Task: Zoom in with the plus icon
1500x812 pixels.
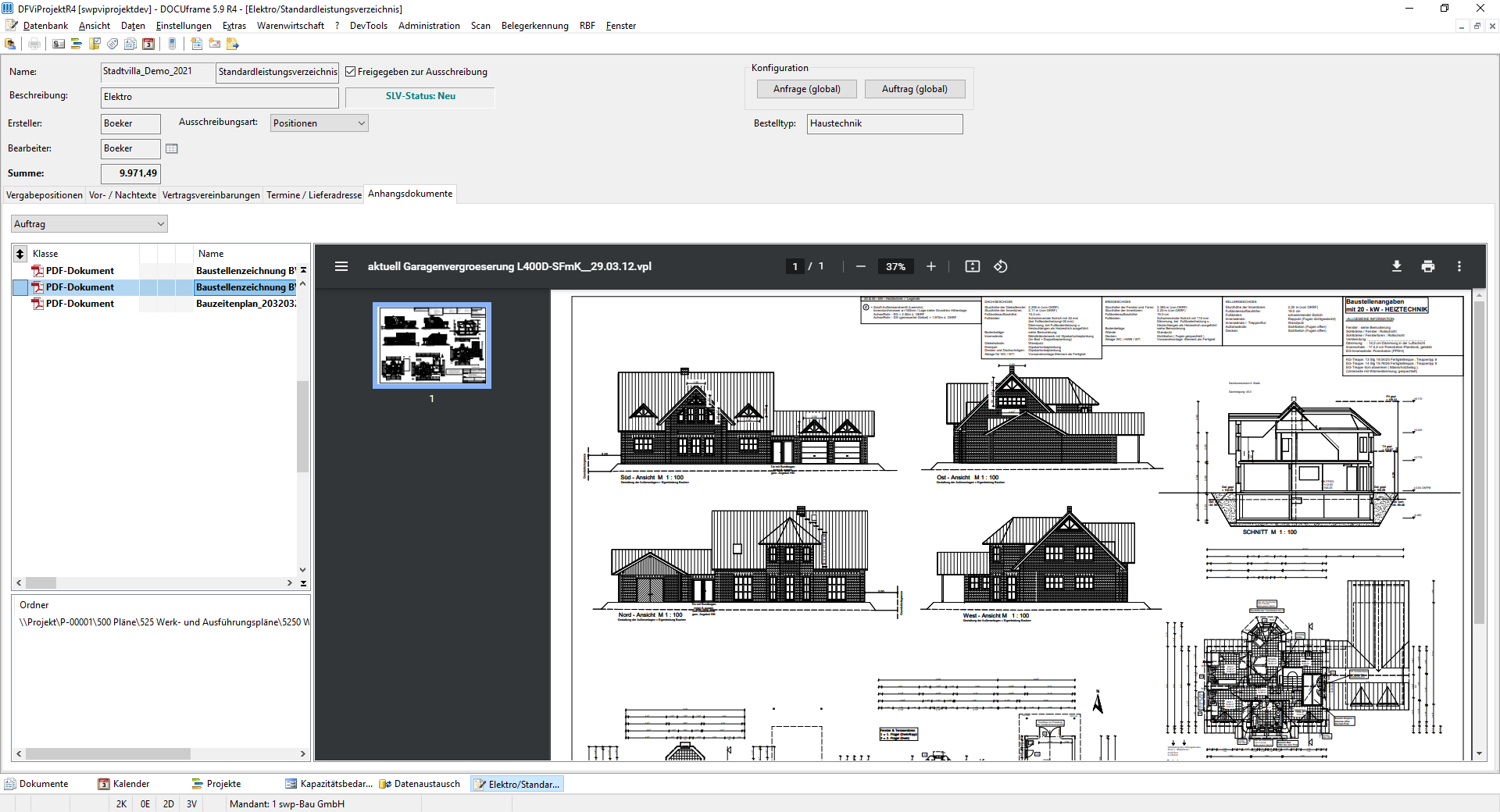Action: point(931,266)
